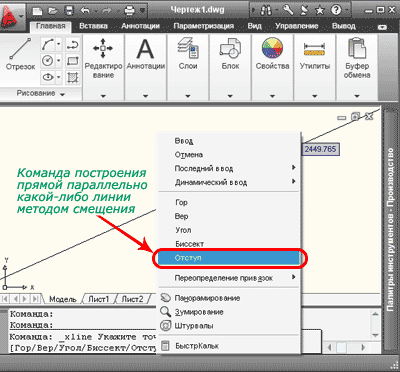Select the ellipse drawing tool
400x372 pixels.
pos(48,77)
